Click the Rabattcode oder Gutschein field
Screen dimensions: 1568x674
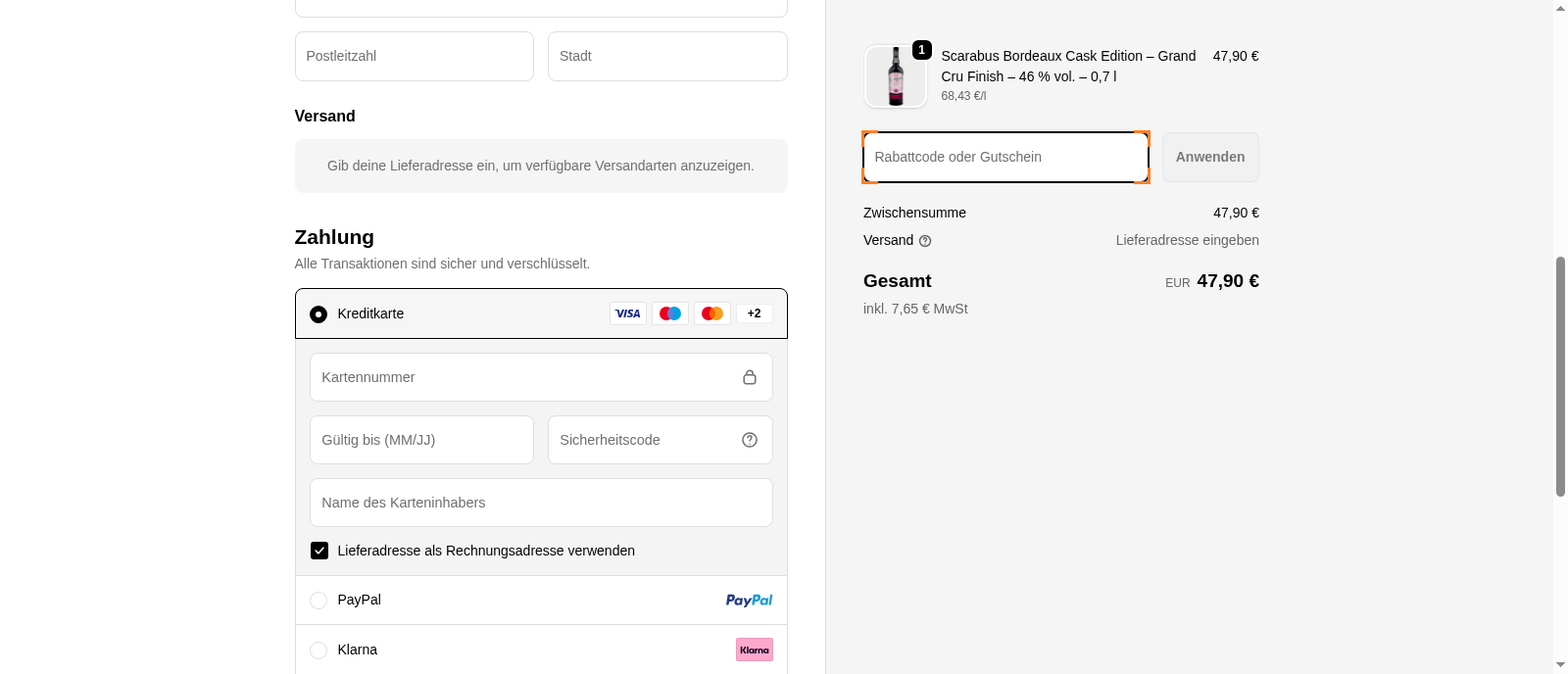click(x=1005, y=157)
